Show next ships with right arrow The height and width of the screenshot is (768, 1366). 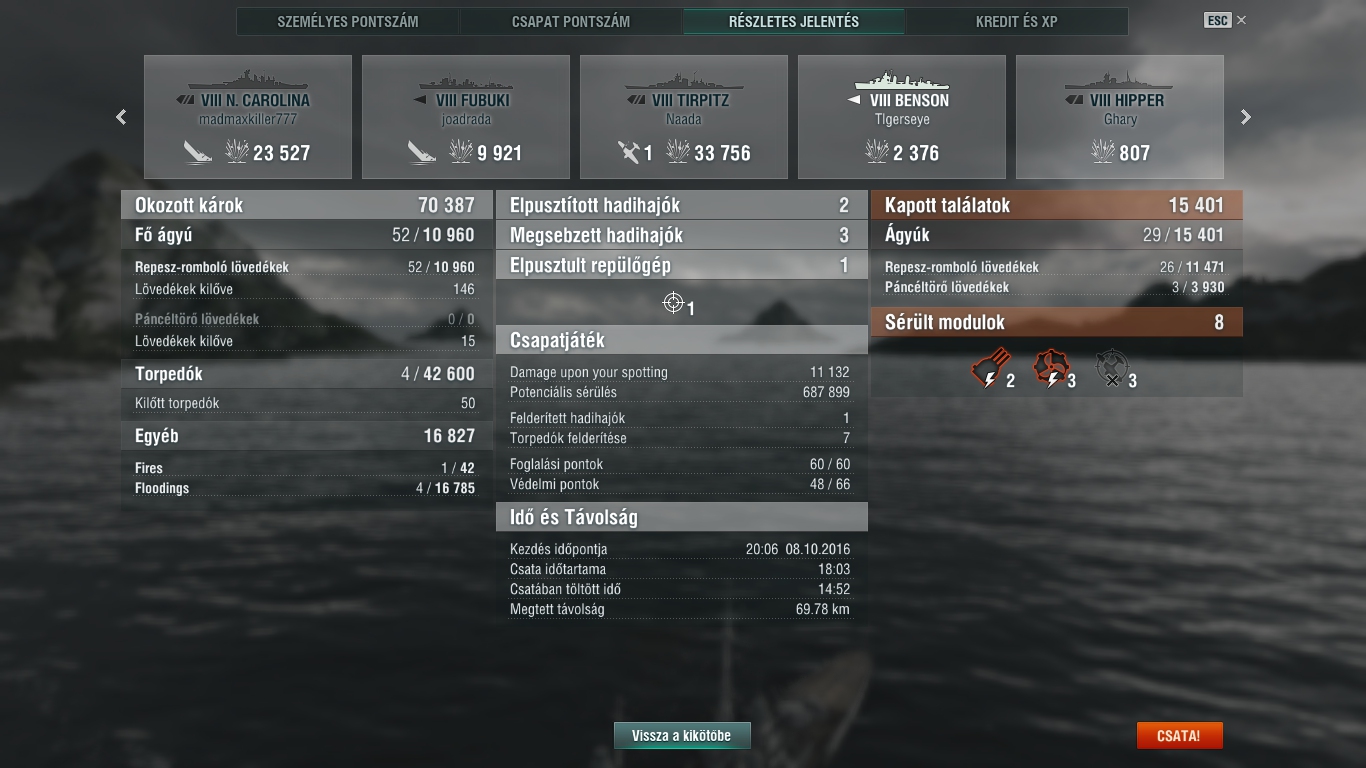tap(1246, 117)
